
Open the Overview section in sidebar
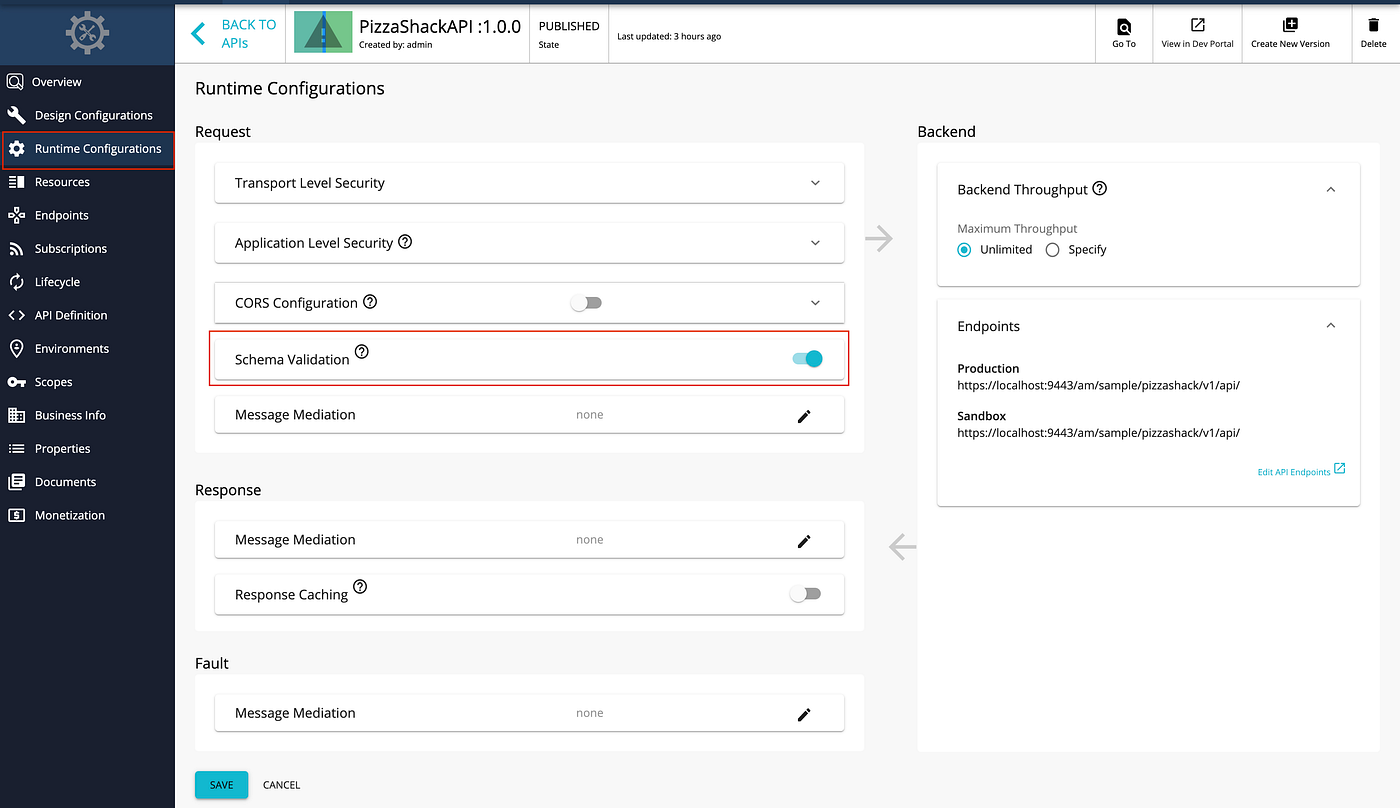point(58,81)
